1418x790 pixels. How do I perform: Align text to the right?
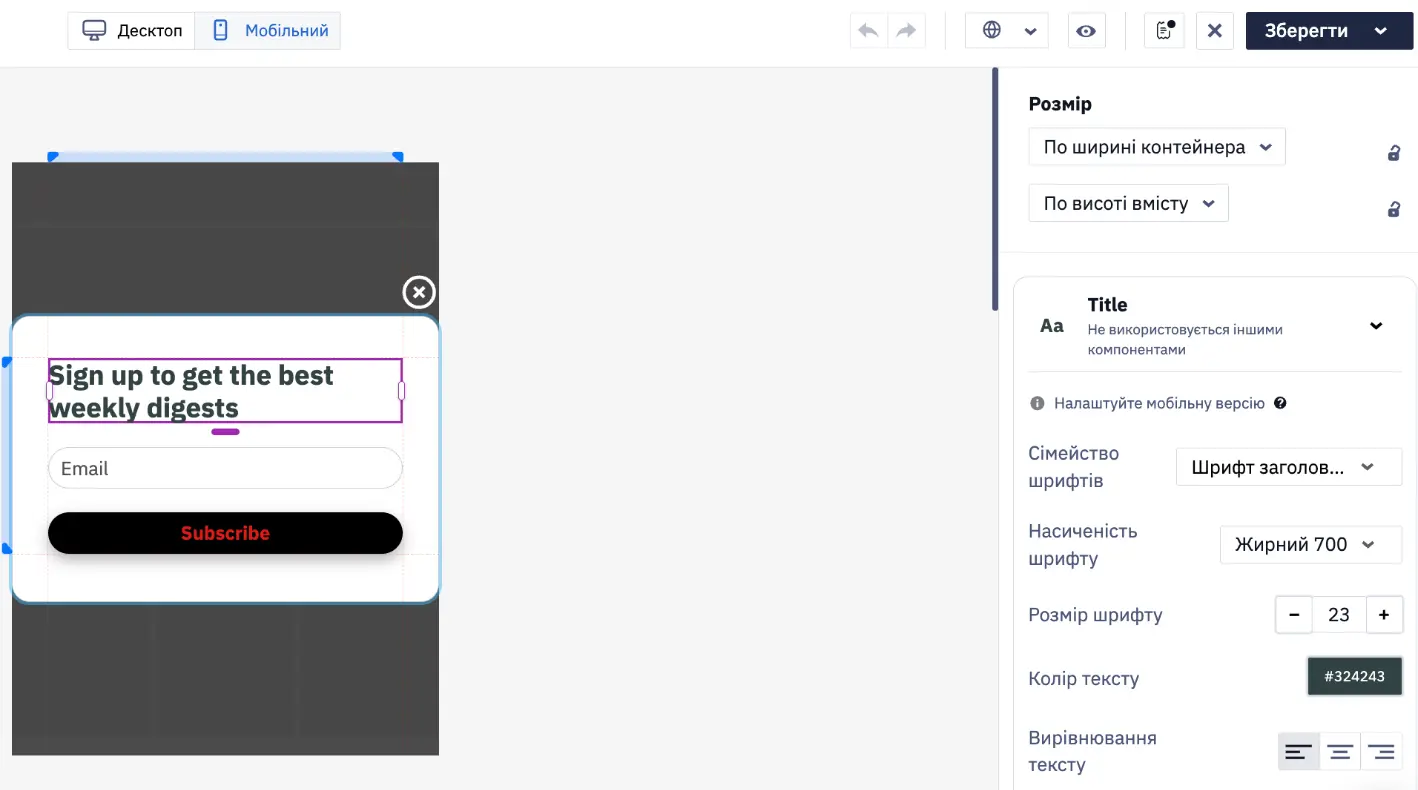pyautogui.click(x=1382, y=752)
